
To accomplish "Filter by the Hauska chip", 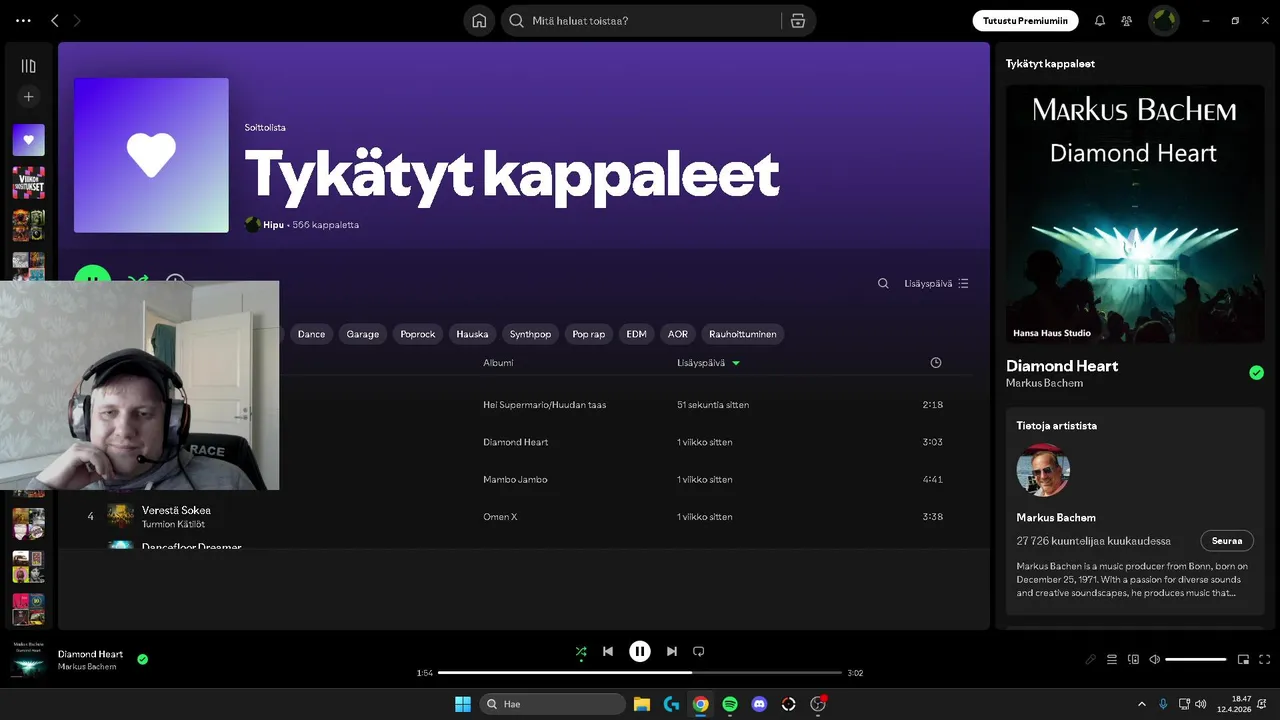I will pos(472,334).
